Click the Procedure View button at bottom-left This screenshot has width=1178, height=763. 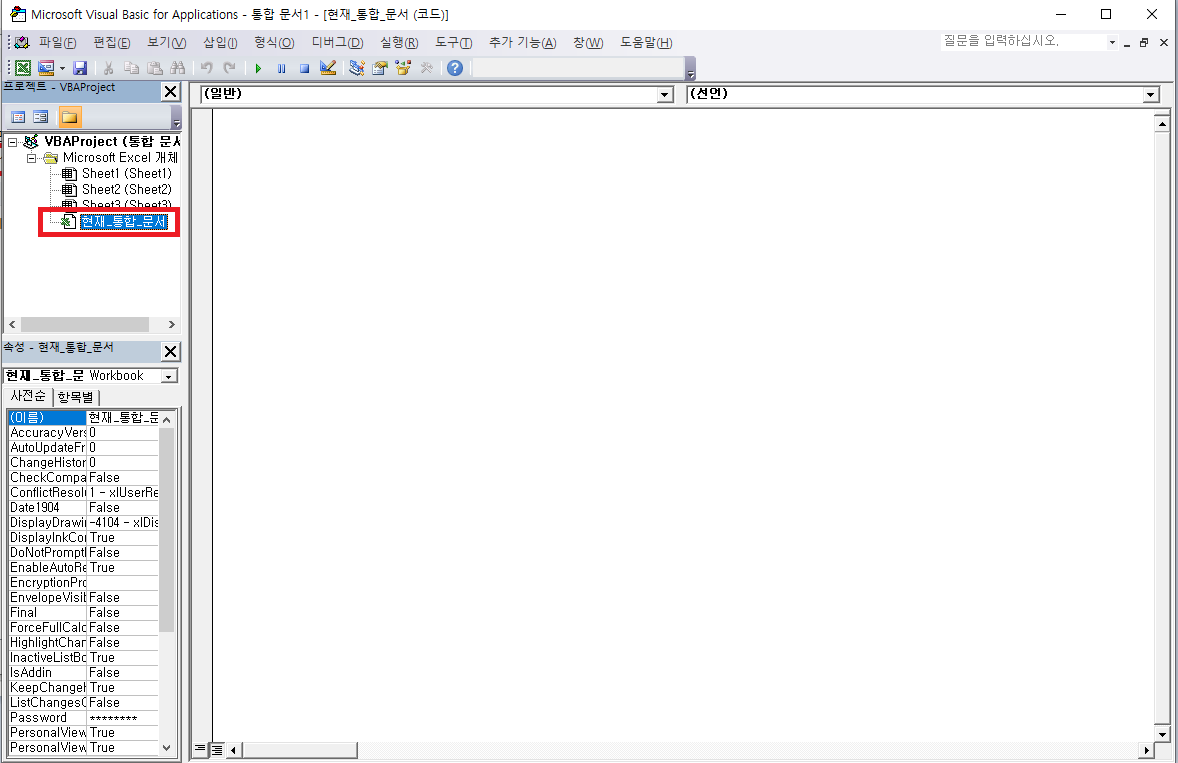(200, 749)
